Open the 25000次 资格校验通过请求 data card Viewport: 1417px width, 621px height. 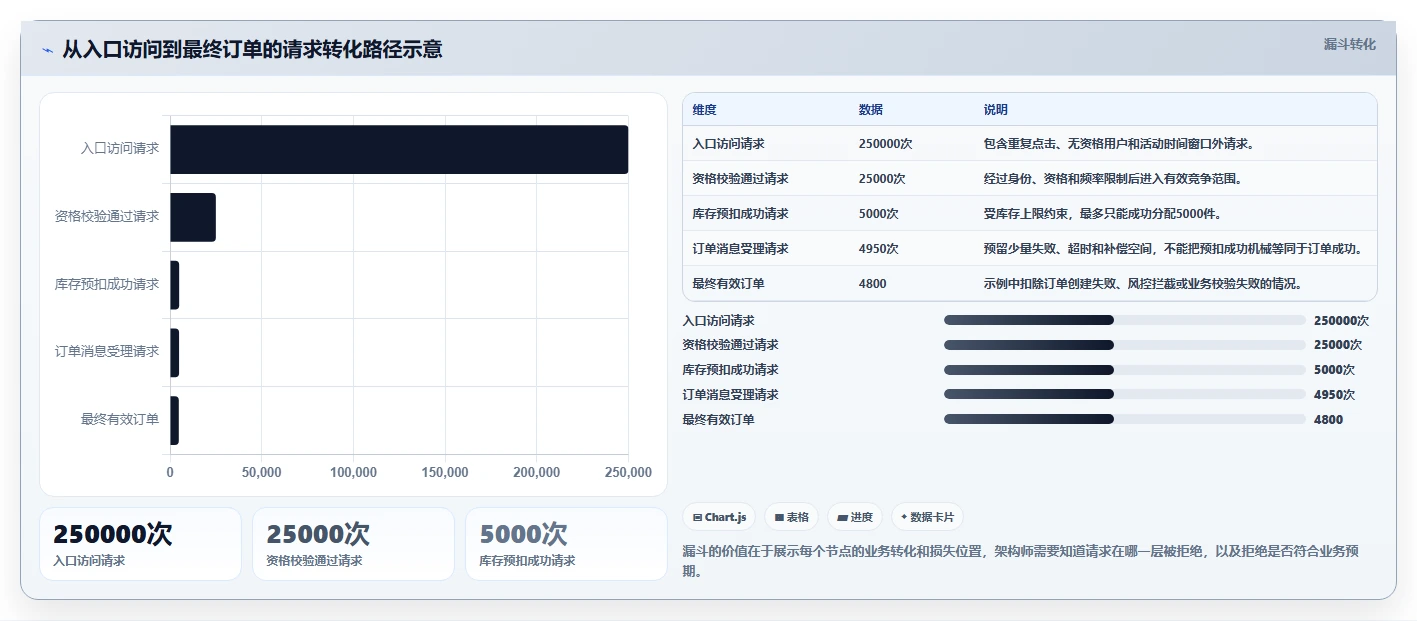tap(353, 544)
